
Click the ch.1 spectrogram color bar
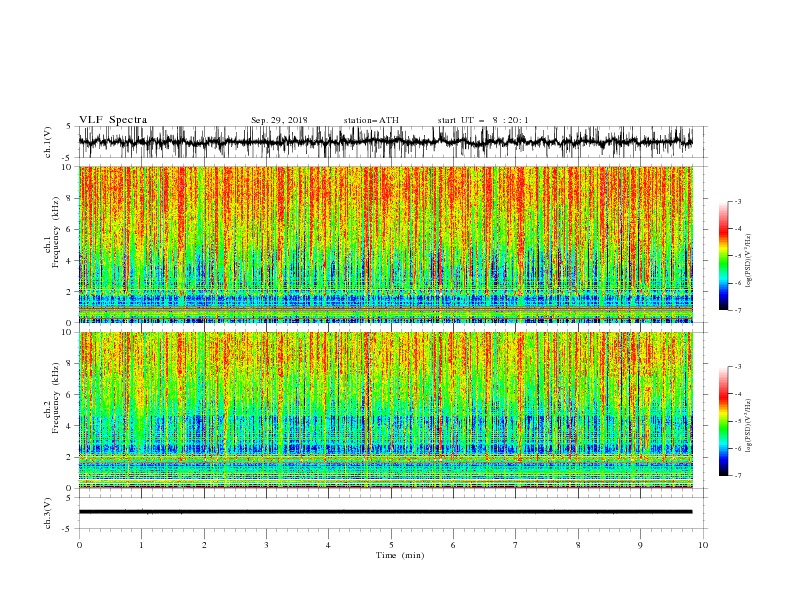(723, 255)
